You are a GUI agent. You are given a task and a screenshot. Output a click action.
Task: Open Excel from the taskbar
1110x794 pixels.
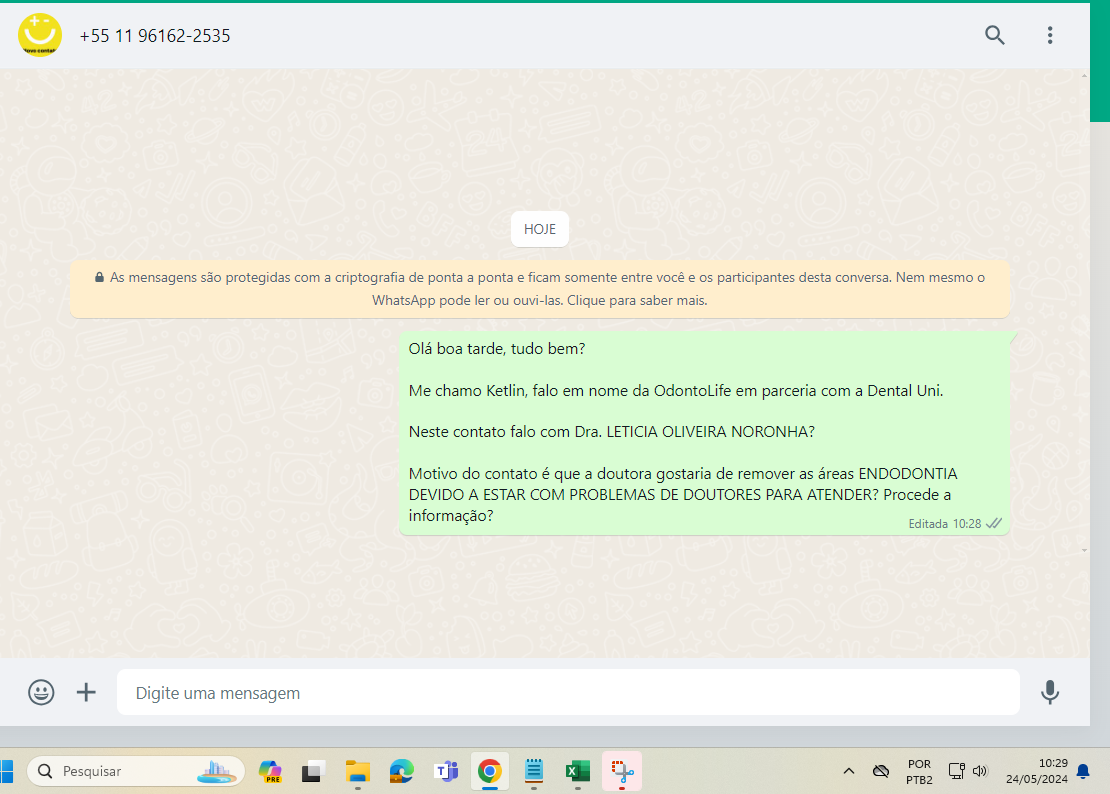coord(577,771)
